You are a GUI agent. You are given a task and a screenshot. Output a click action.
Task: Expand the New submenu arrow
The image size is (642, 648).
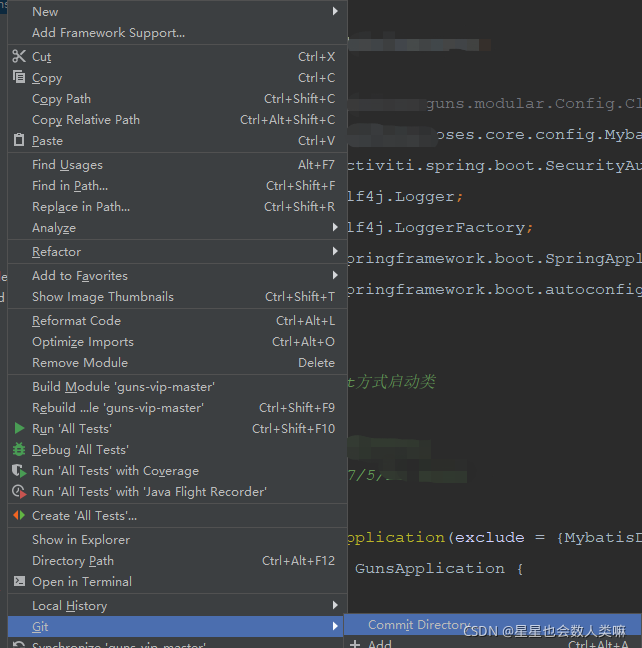pos(335,11)
